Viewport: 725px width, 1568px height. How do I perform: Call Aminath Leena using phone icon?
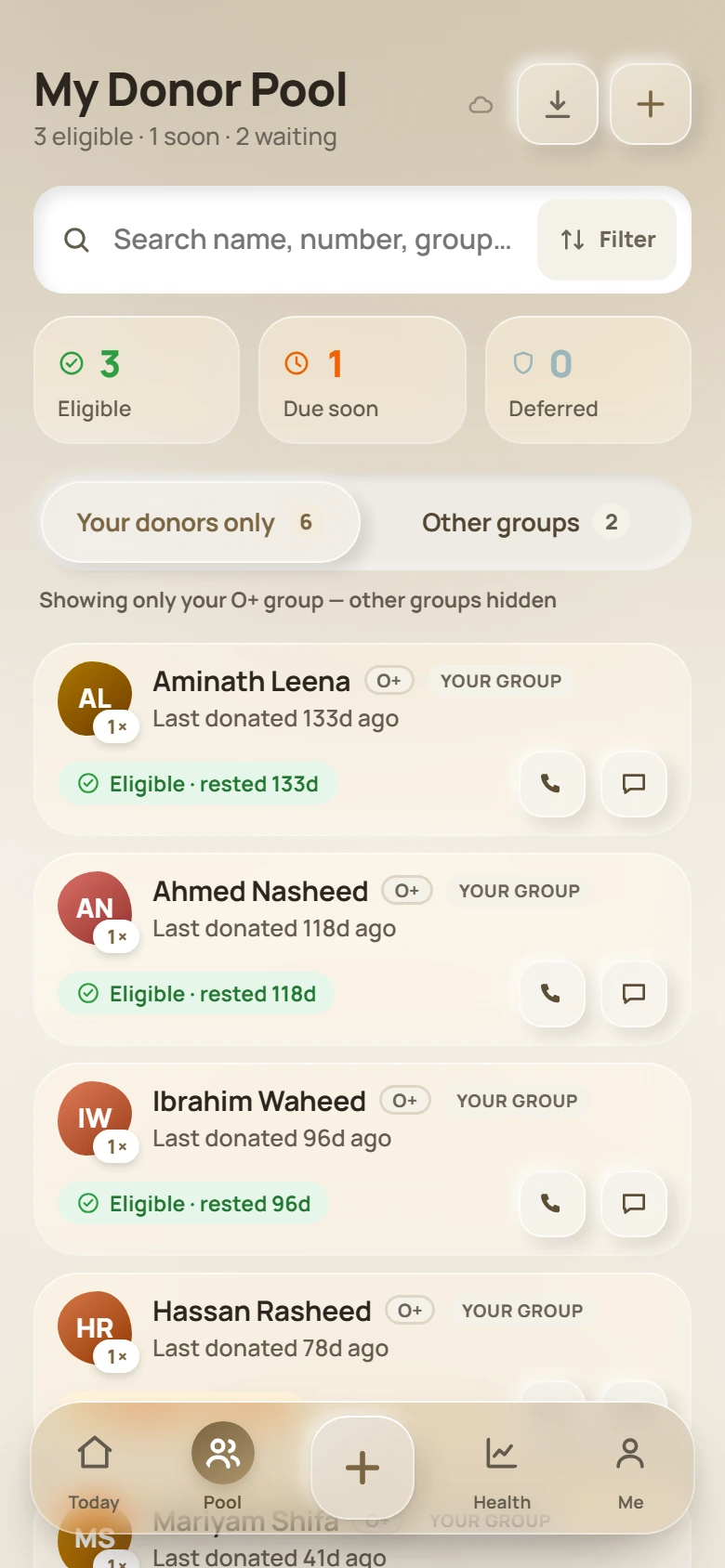click(551, 784)
